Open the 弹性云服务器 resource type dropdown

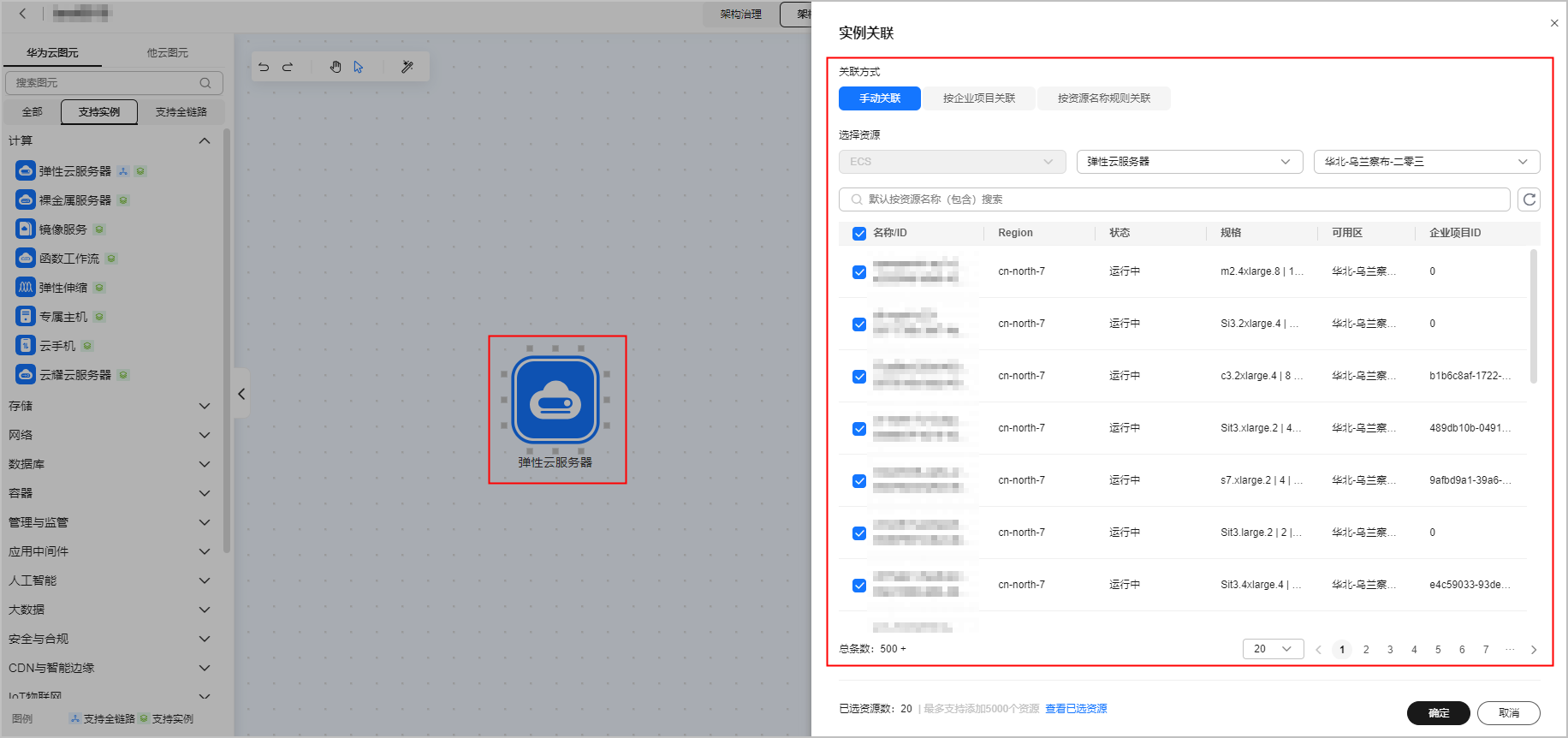[1190, 162]
